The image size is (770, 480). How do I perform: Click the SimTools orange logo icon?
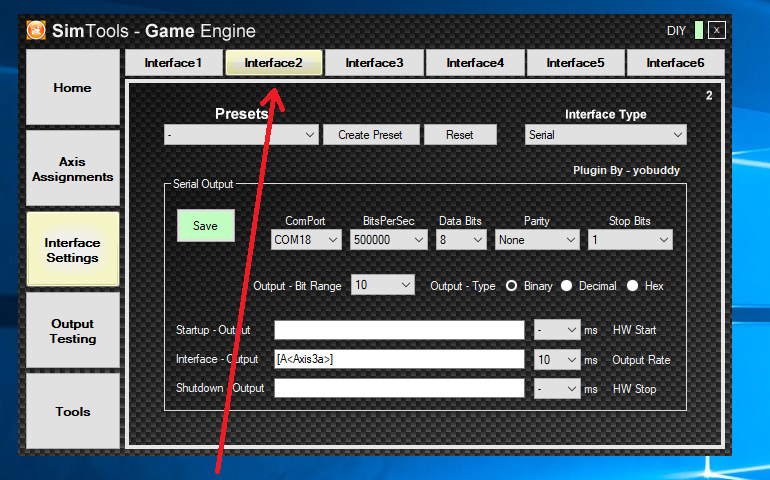(36, 30)
